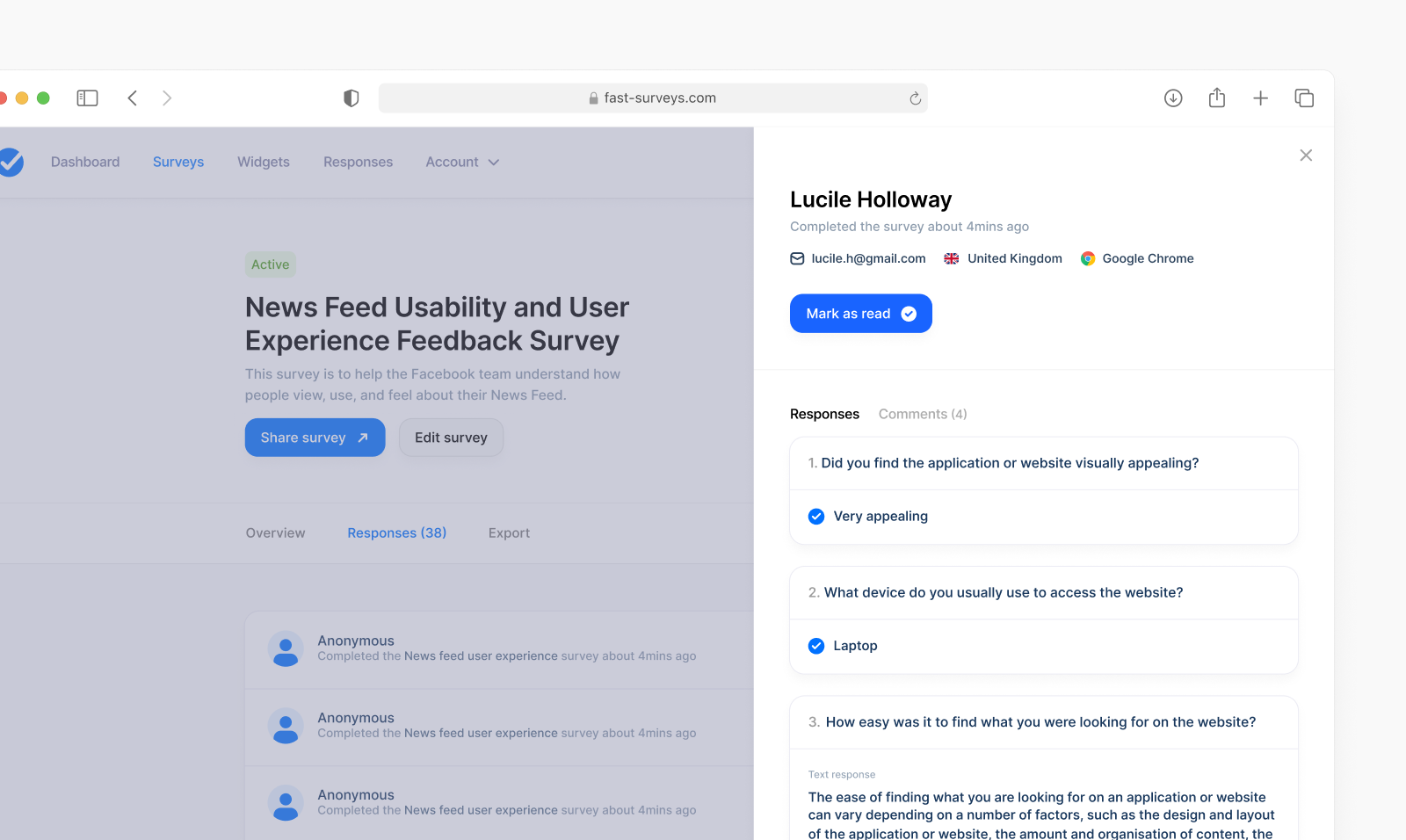The height and width of the screenshot is (840, 1406).
Task: Select the Responses tab in side panel
Action: tap(824, 414)
